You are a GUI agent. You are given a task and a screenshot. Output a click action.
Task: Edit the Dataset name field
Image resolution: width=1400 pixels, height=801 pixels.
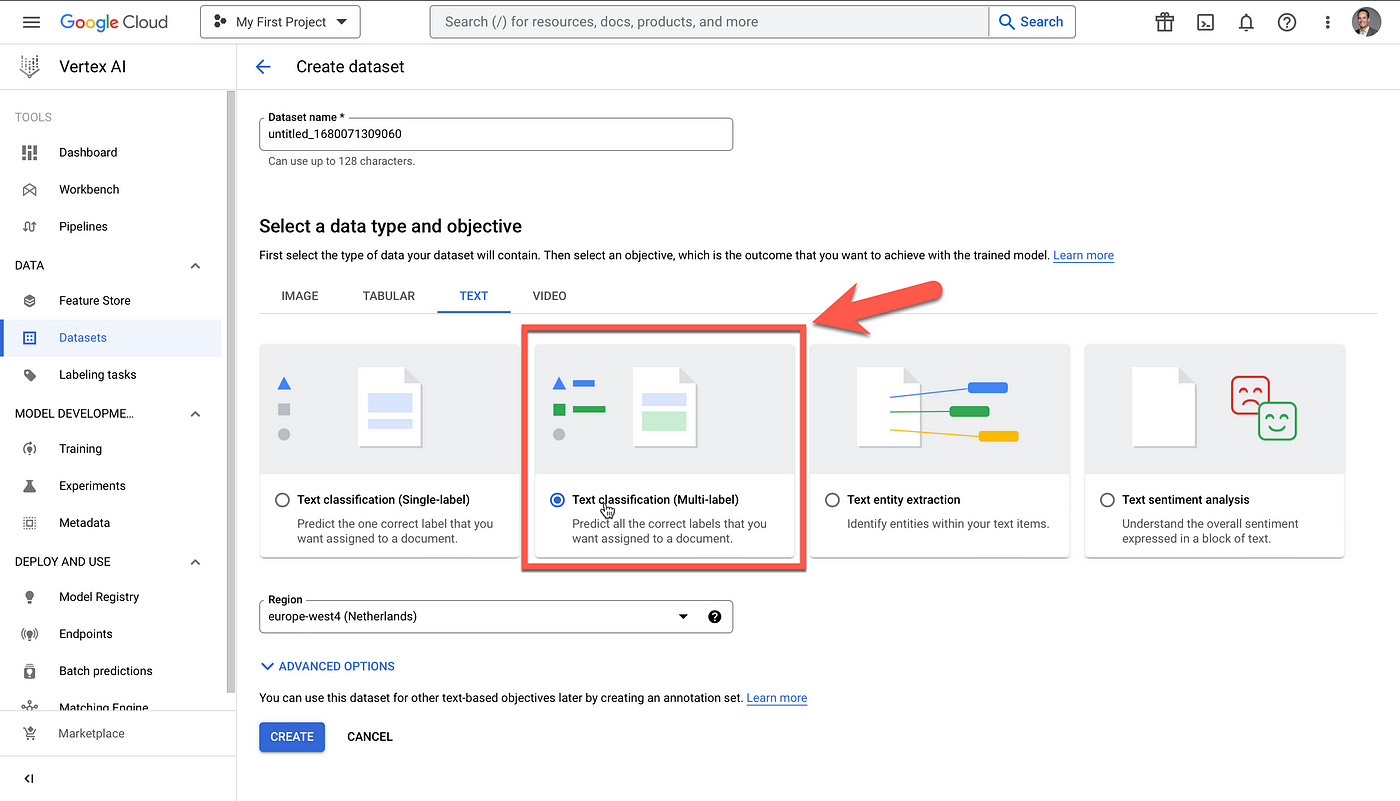point(496,134)
